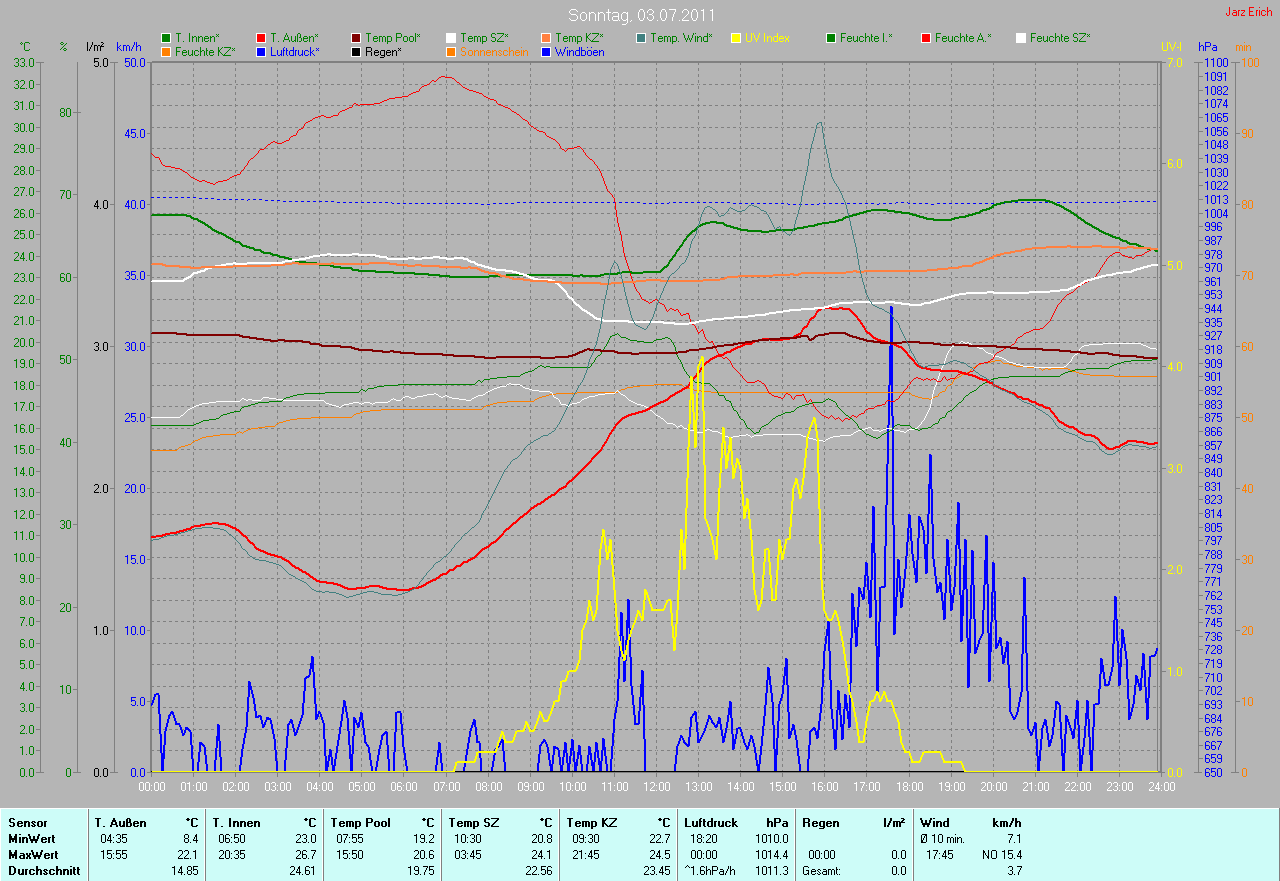Click the km/h axis unit above the chart

tap(129, 47)
